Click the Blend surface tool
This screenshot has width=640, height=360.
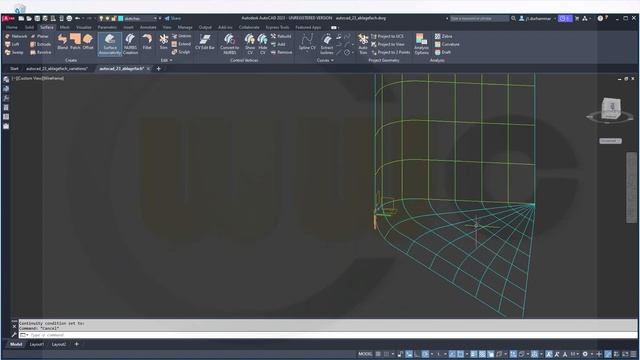[x=62, y=42]
